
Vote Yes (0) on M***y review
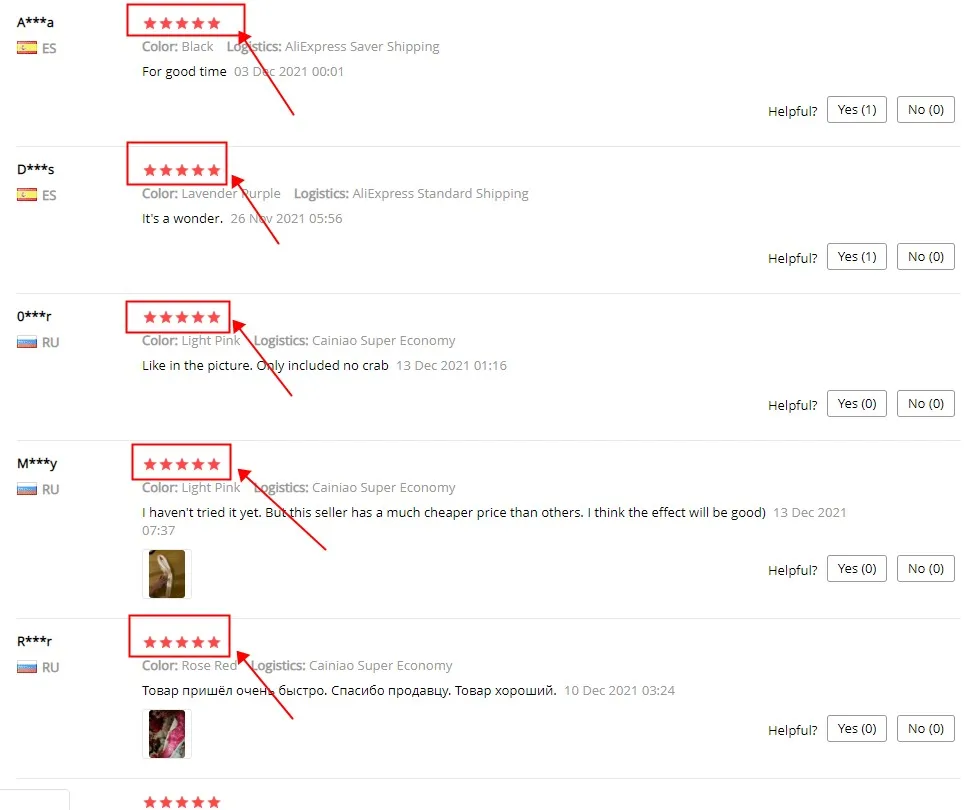click(x=857, y=569)
